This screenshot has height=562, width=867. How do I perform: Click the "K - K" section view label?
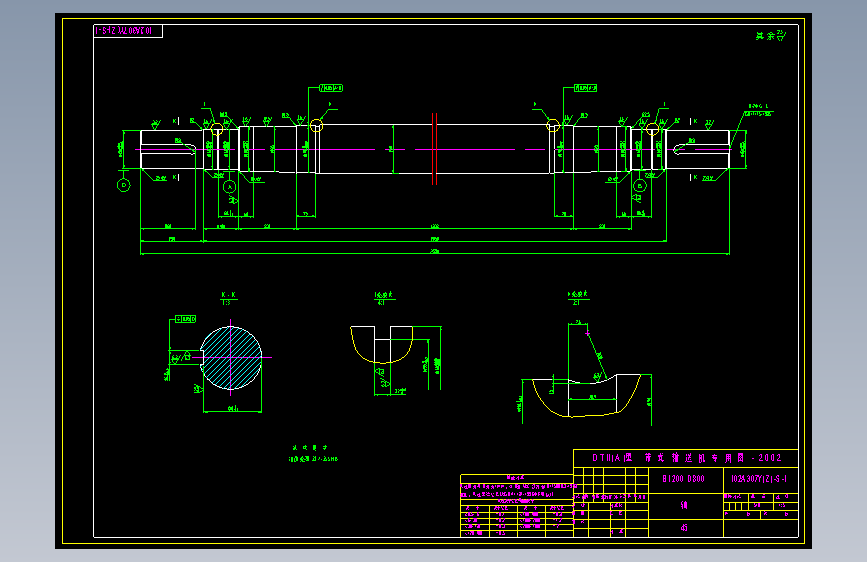point(229,295)
